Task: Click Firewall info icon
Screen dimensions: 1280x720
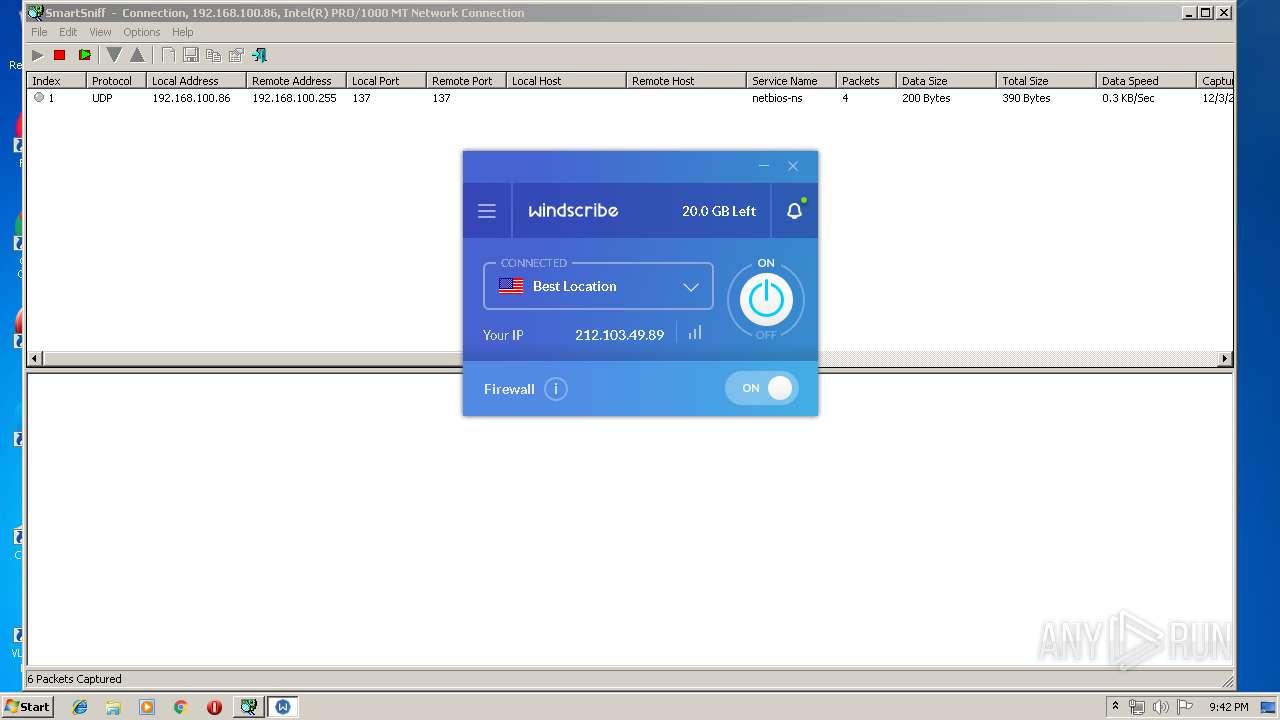Action: point(556,389)
